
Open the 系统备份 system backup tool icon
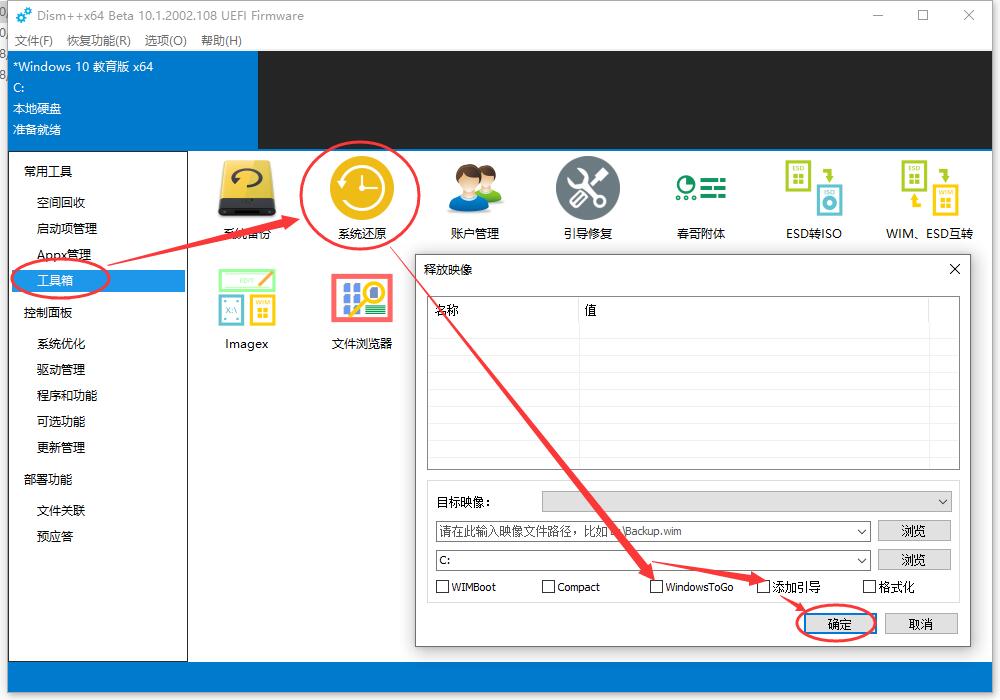[x=247, y=189]
